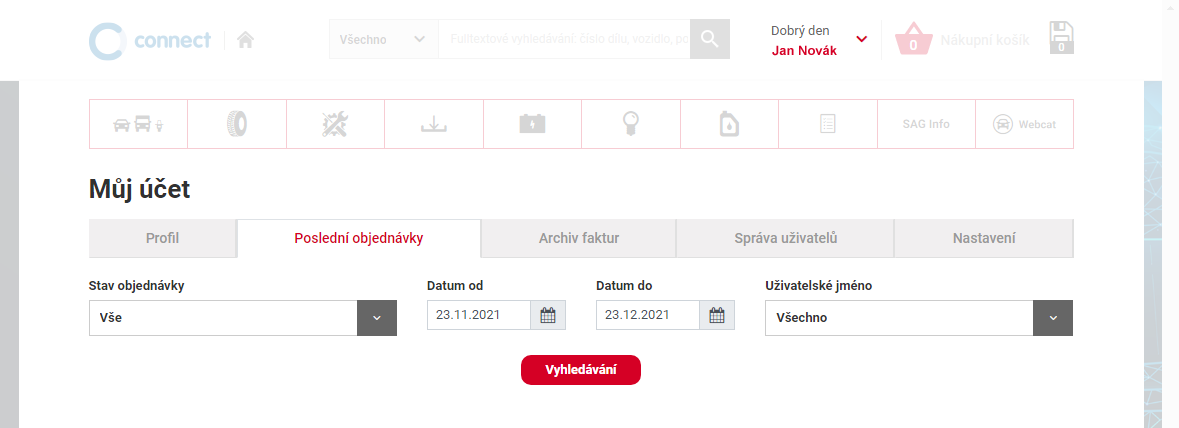The height and width of the screenshot is (428, 1179).
Task: Switch to the Správa uživatelů tab
Action: coord(784,238)
